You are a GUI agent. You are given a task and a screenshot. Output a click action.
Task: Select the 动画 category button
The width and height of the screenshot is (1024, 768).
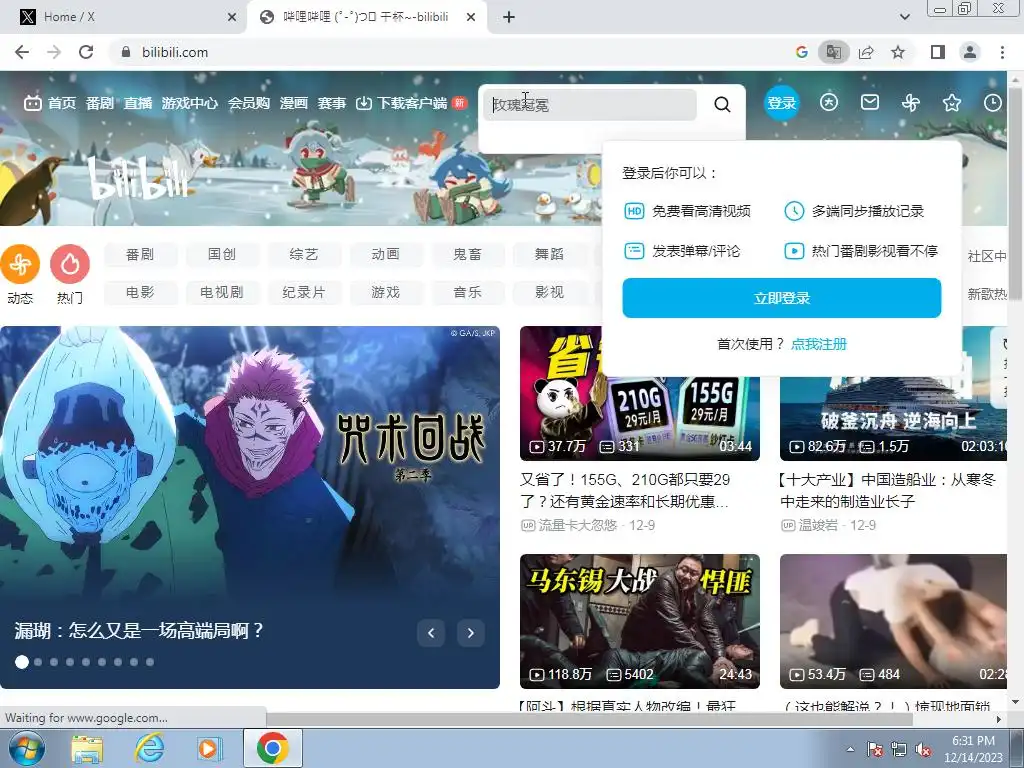[386, 254]
